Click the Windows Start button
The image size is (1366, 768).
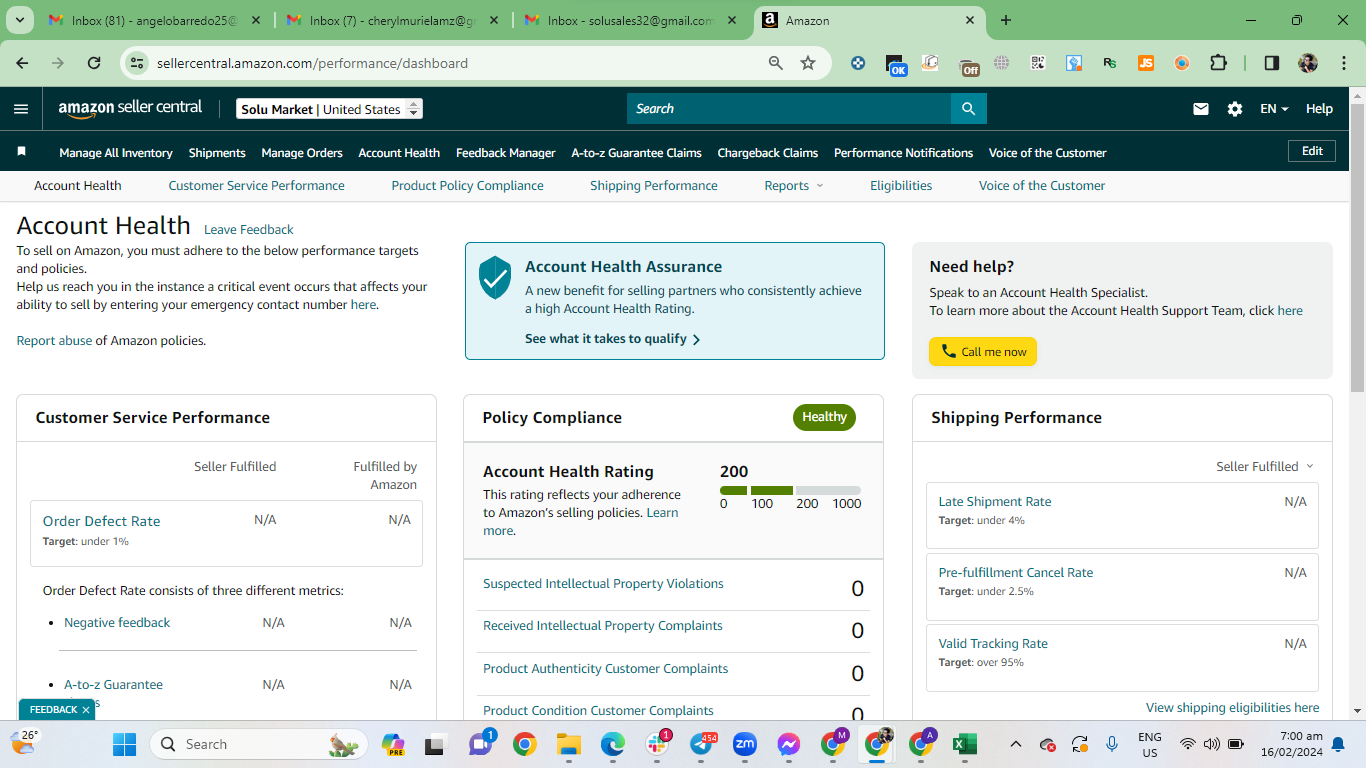124,744
